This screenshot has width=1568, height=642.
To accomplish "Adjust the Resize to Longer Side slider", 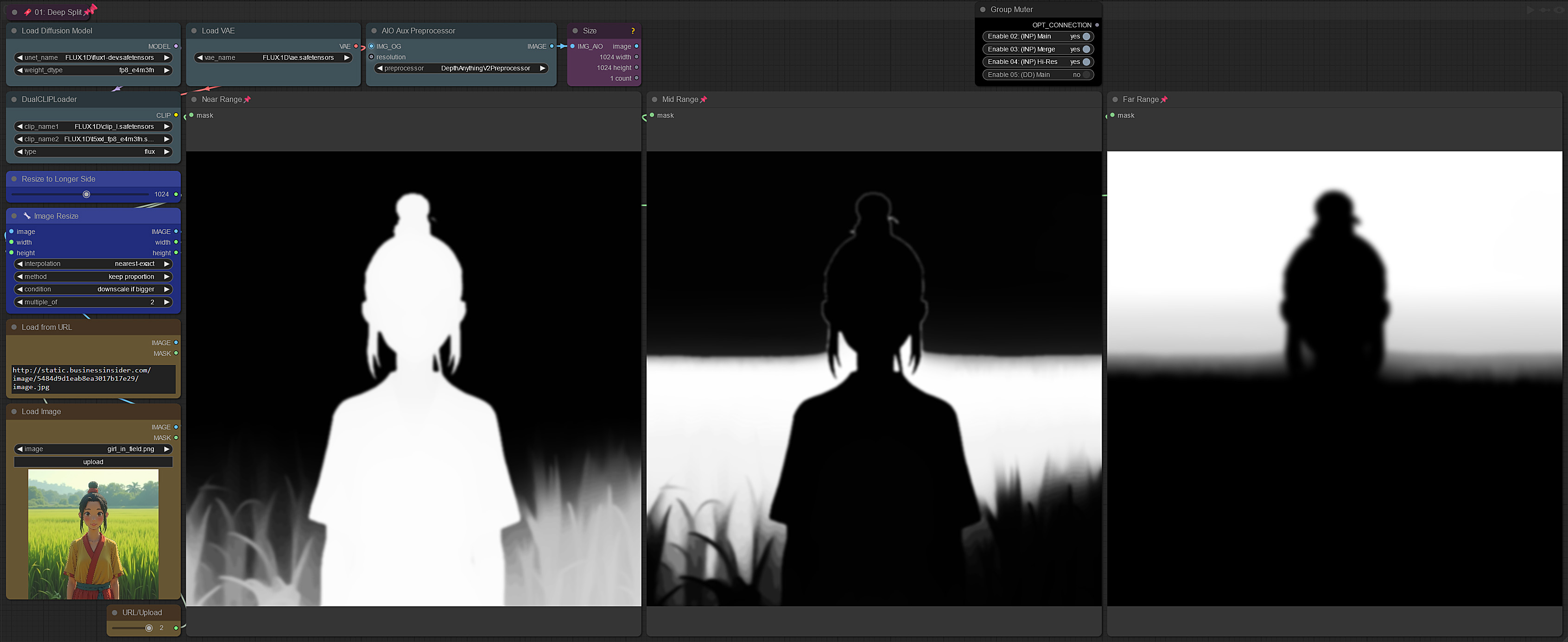I will (86, 195).
